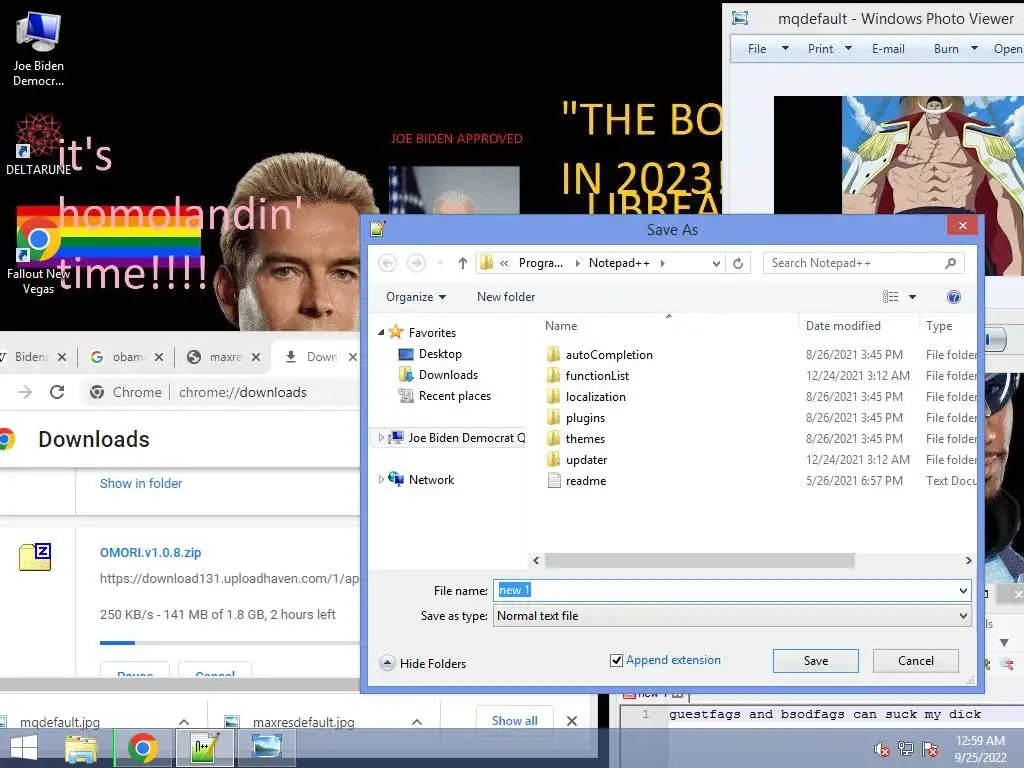
Task: Open the Joe Biden Democrat desktop icon
Action: point(39,49)
